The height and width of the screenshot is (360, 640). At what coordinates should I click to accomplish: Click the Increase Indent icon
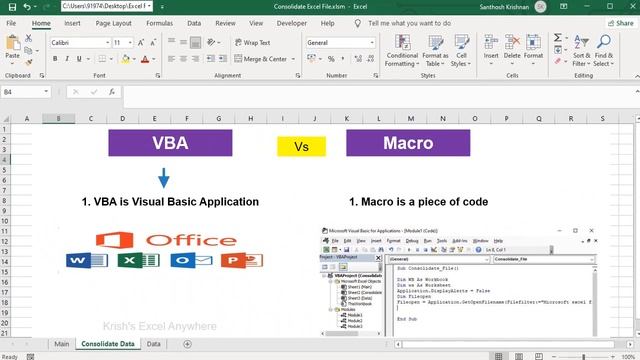[223, 59]
